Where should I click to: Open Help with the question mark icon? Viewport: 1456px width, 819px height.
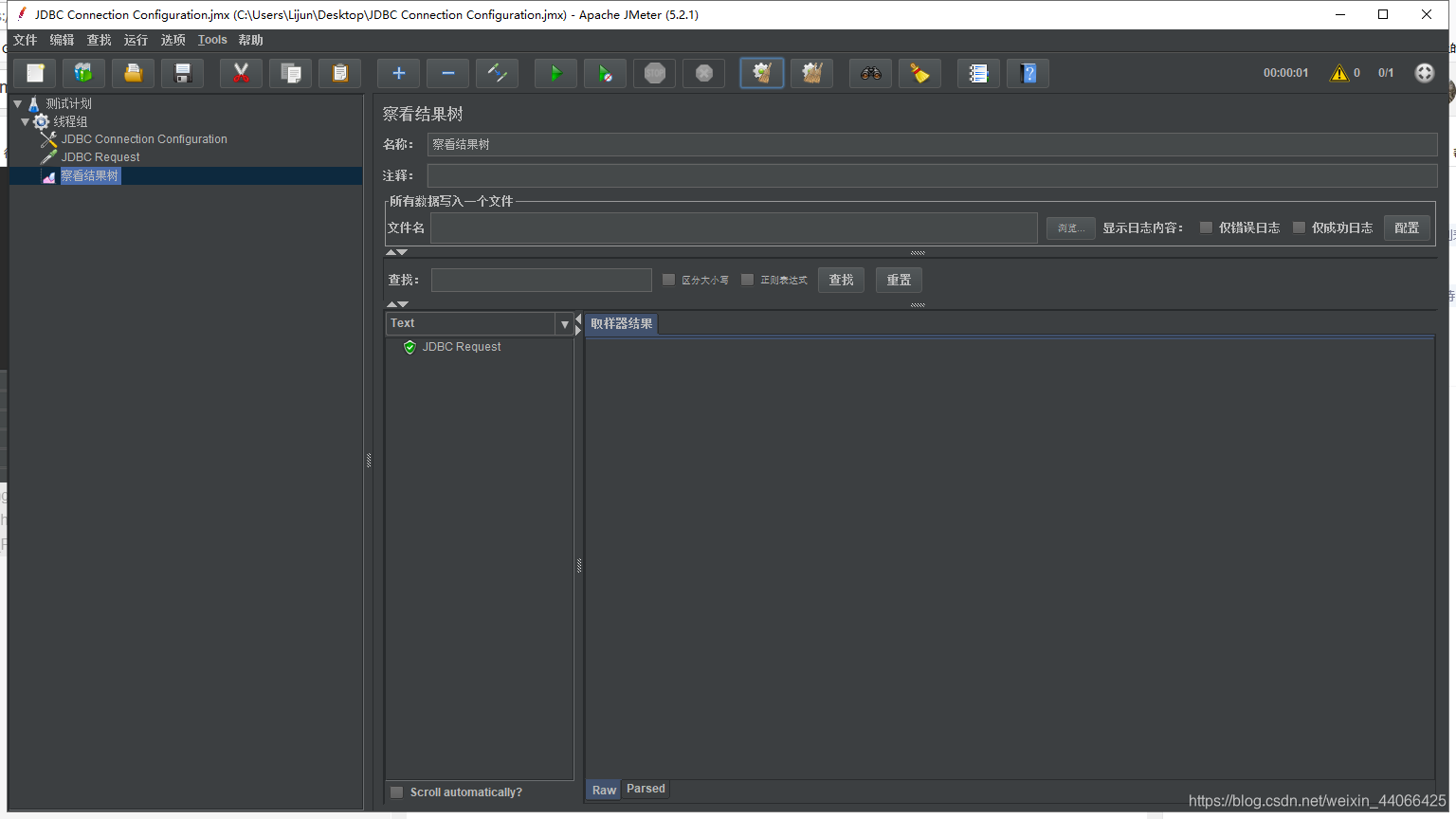[x=1028, y=73]
